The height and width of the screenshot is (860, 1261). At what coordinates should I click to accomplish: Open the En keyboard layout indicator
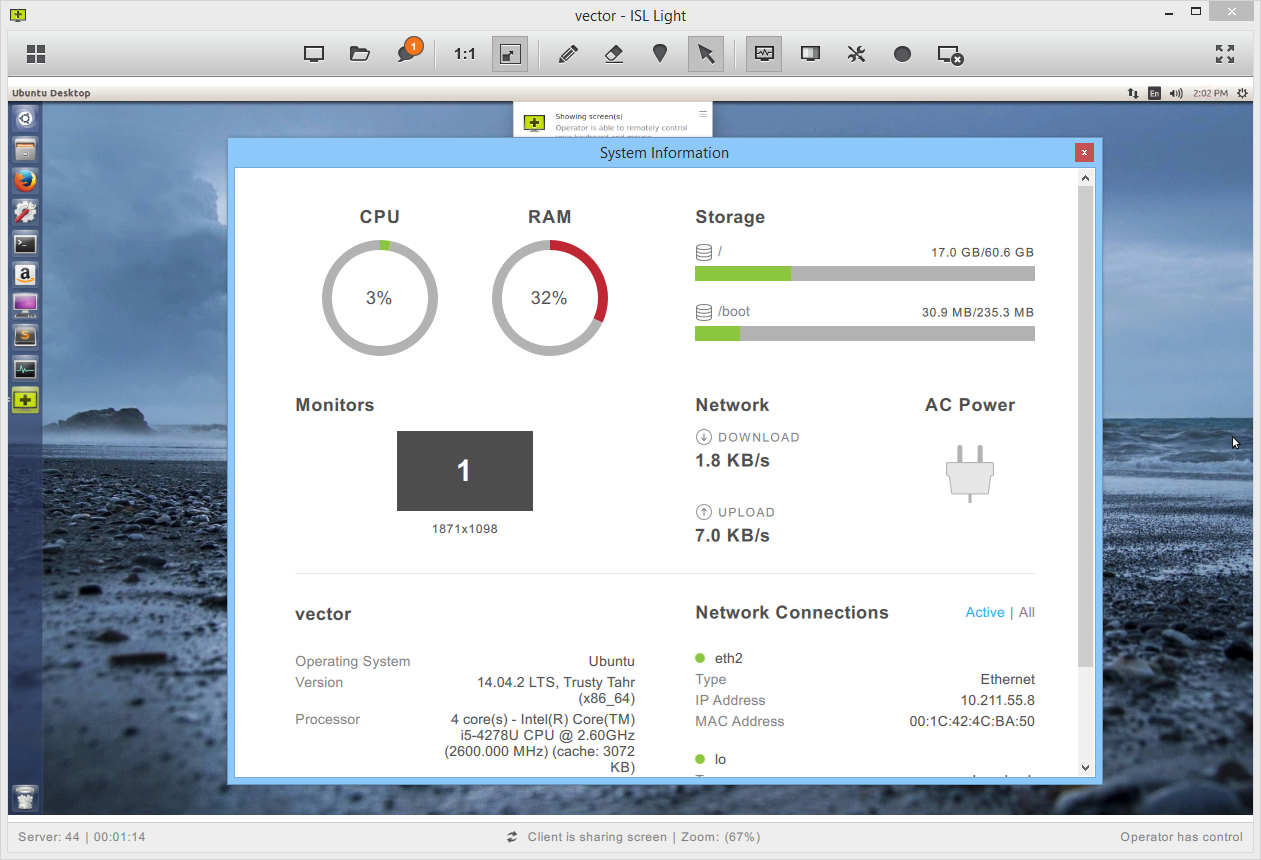tap(1154, 93)
